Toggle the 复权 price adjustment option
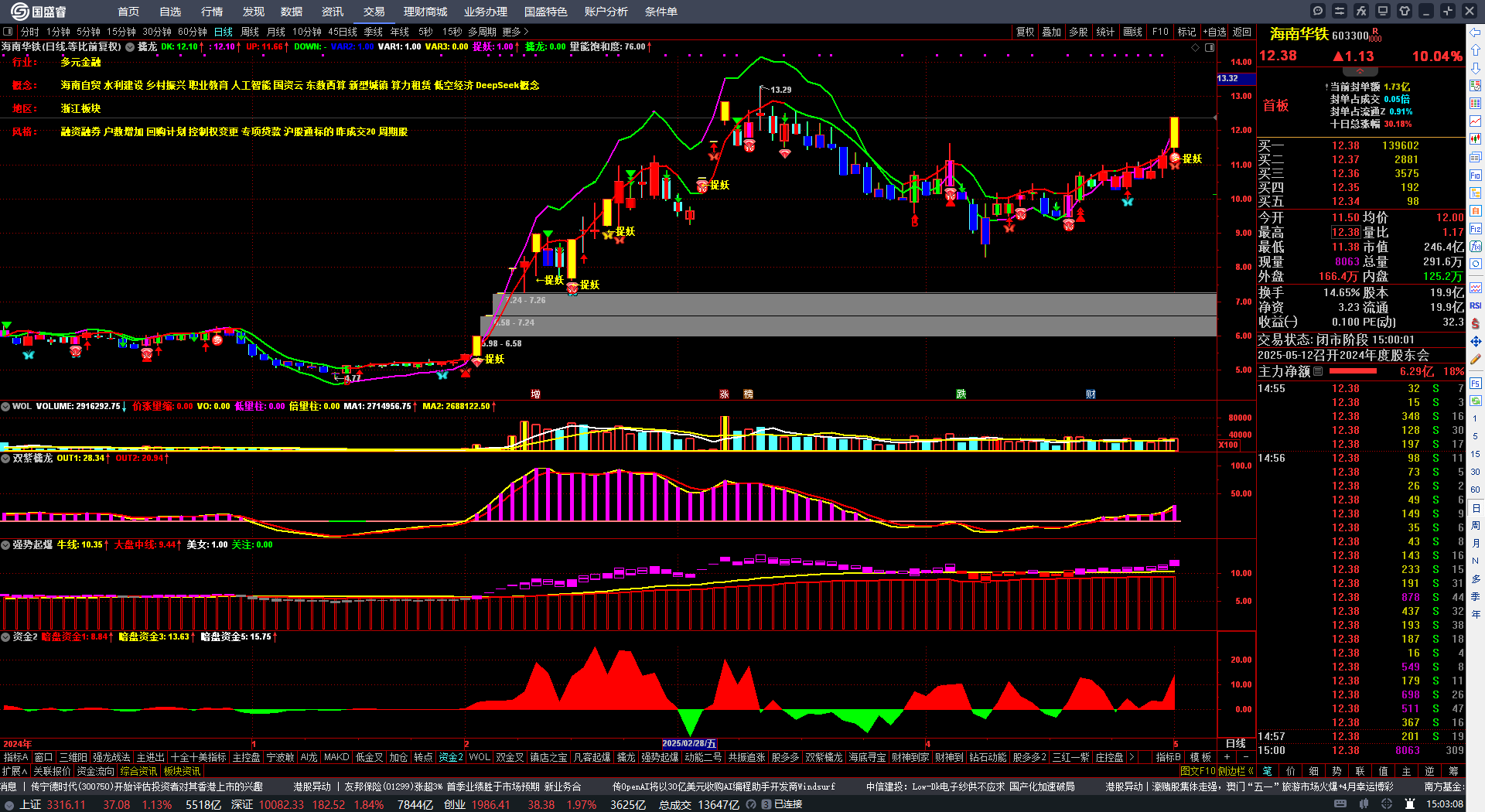Screen dimensions: 1485x812 pos(1025,32)
